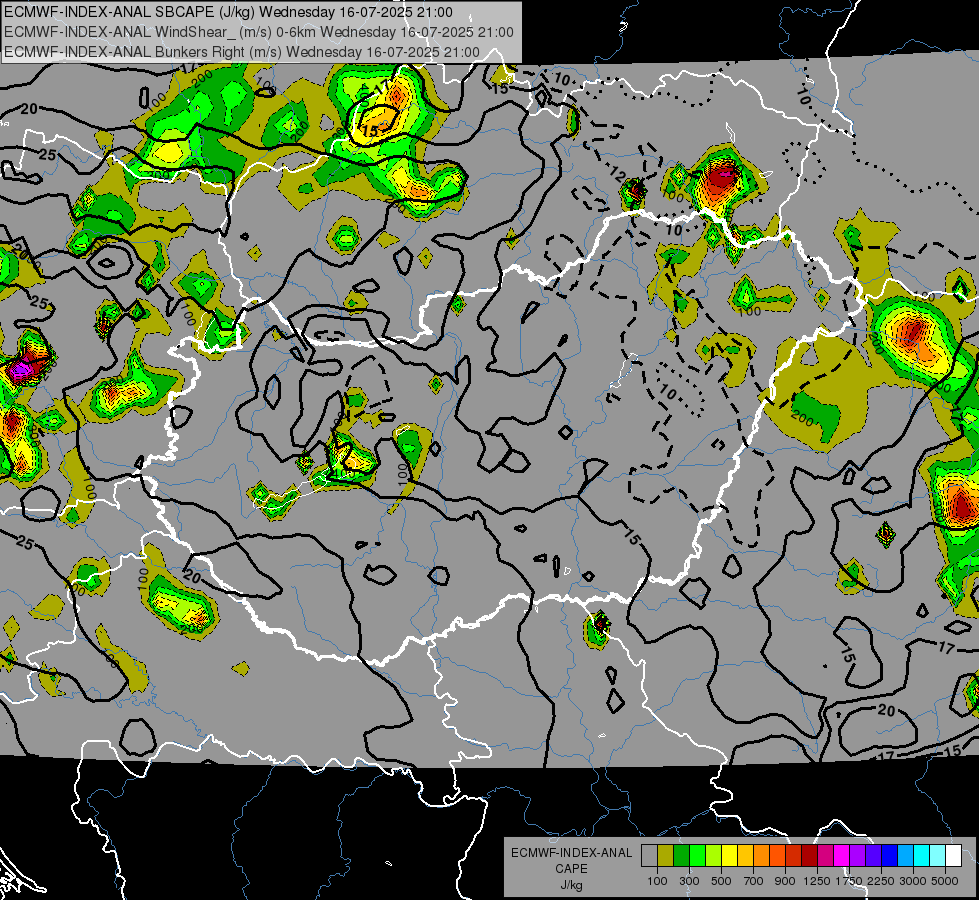Pick the indigo swatch left of 2250
This screenshot has width=979, height=900.
tap(873, 856)
